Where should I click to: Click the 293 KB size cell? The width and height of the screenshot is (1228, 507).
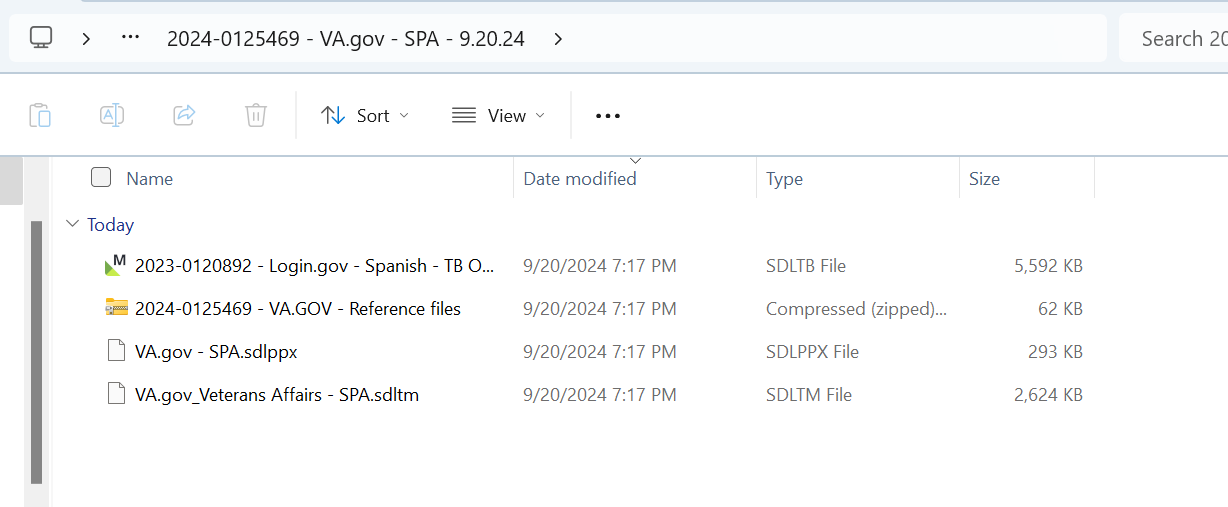(x=1055, y=352)
